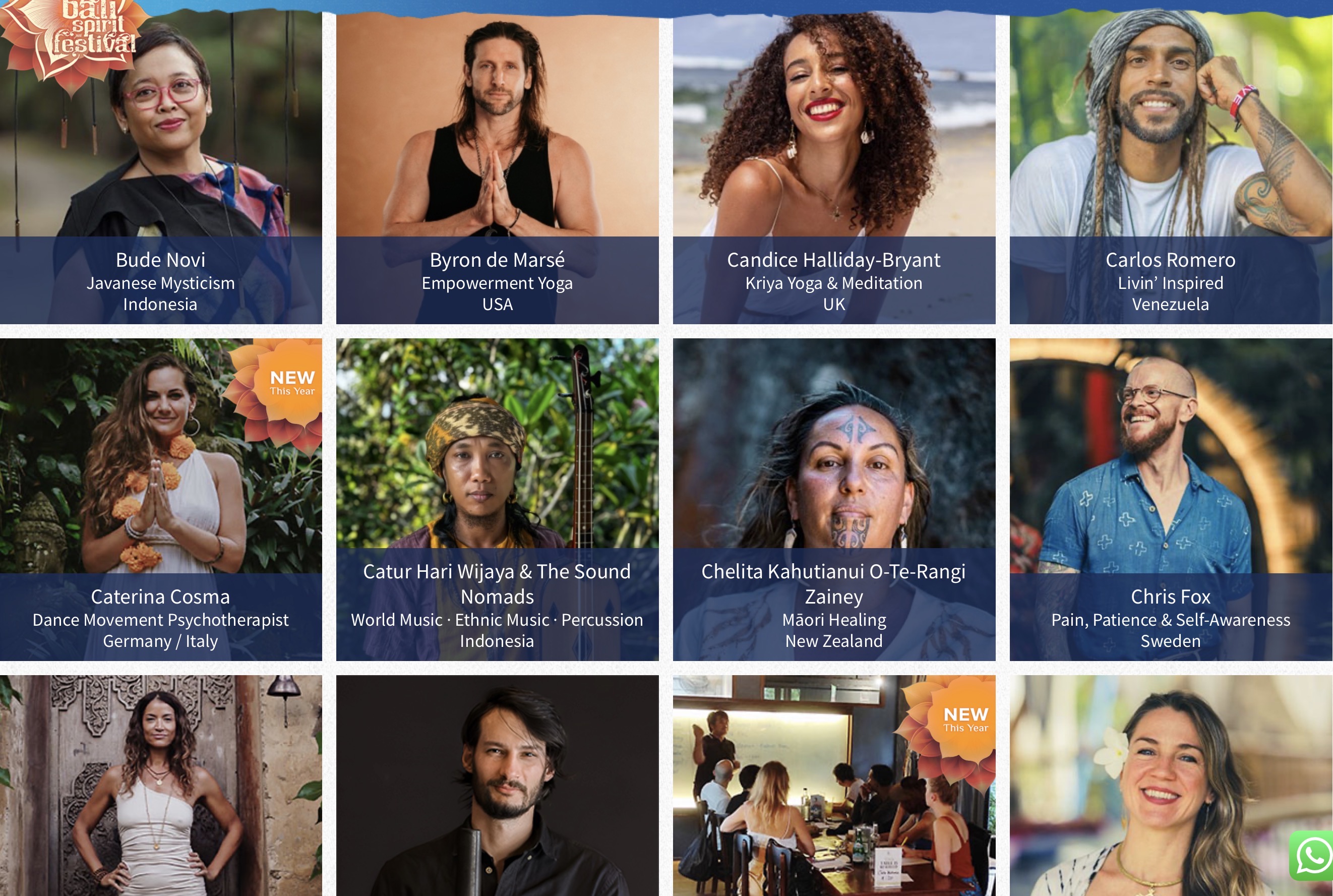The height and width of the screenshot is (896, 1333).
Task: Click the bearded man in black shirt photo
Action: pos(497,786)
